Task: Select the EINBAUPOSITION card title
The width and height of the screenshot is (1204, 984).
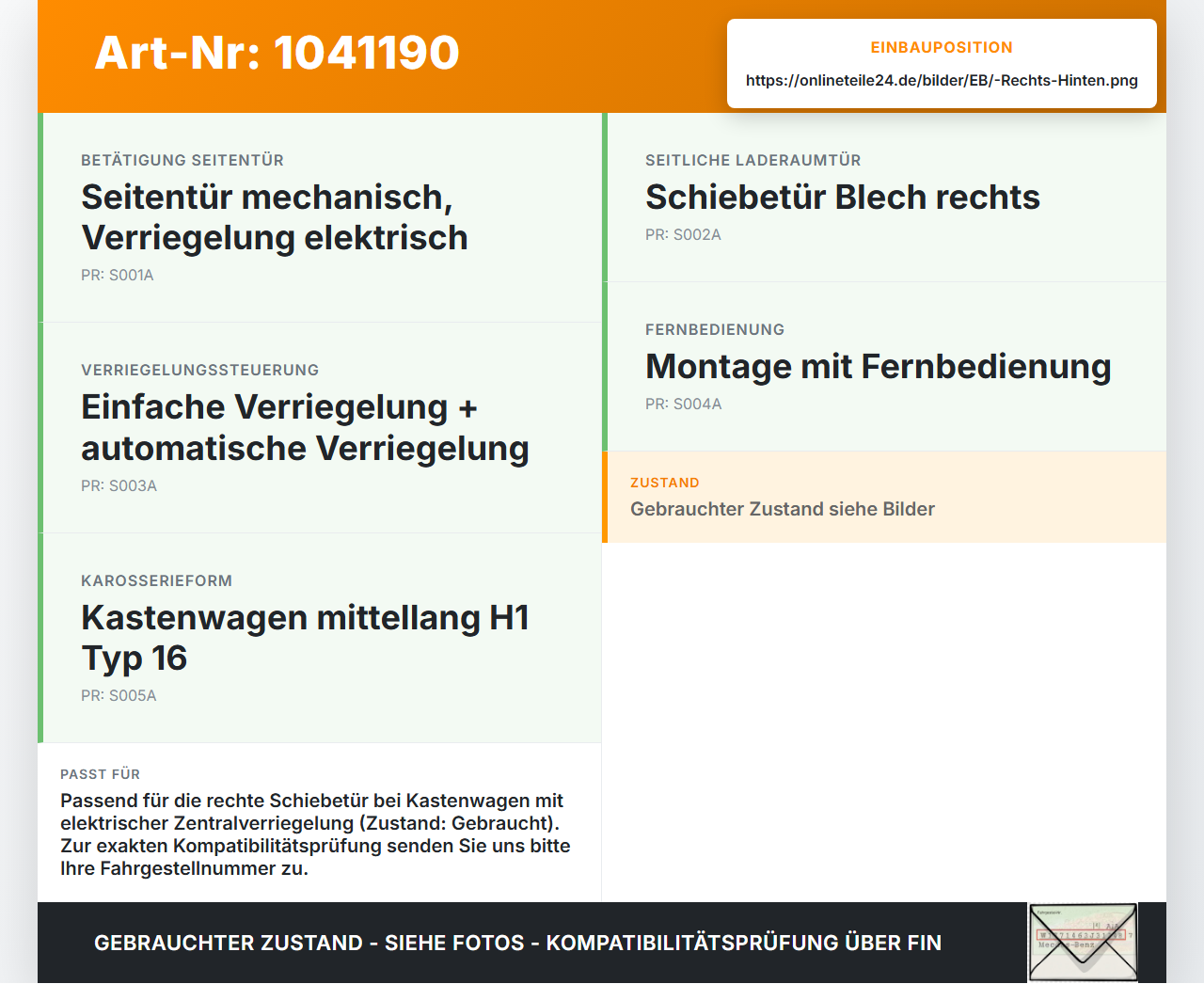Action: (942, 47)
